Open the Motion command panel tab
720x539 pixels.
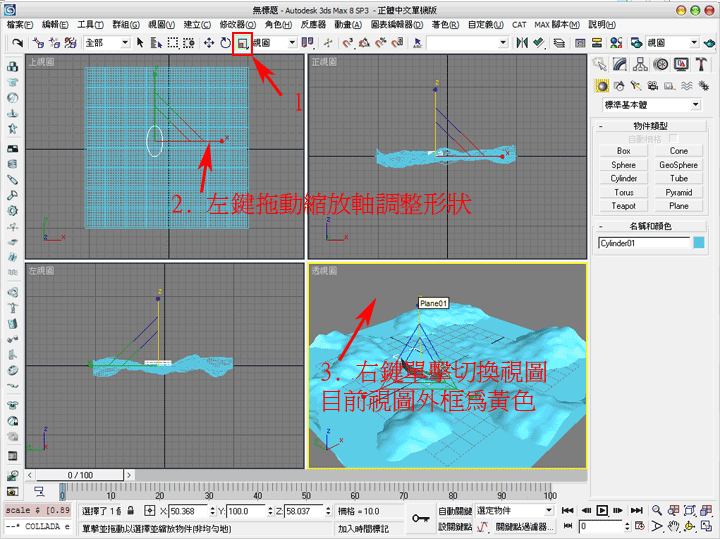[x=661, y=64]
